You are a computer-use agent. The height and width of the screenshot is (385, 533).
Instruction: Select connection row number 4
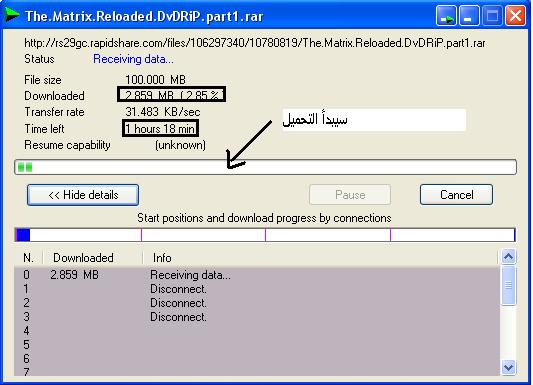pos(257,331)
